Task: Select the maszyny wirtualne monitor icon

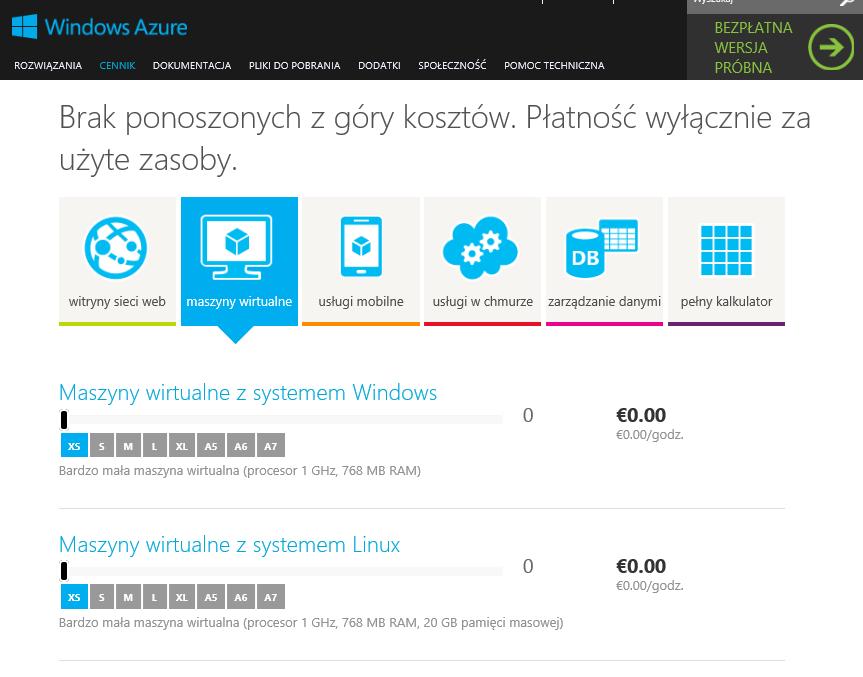Action: point(237,247)
